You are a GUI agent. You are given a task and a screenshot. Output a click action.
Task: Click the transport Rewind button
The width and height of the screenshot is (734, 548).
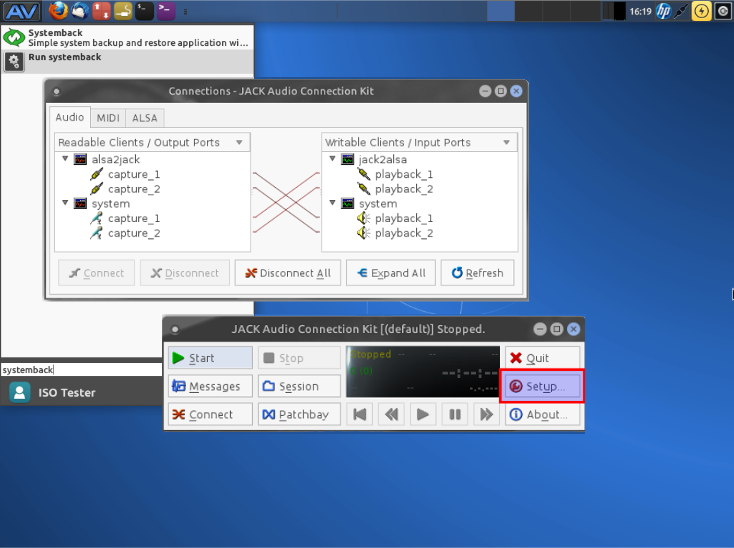391,414
